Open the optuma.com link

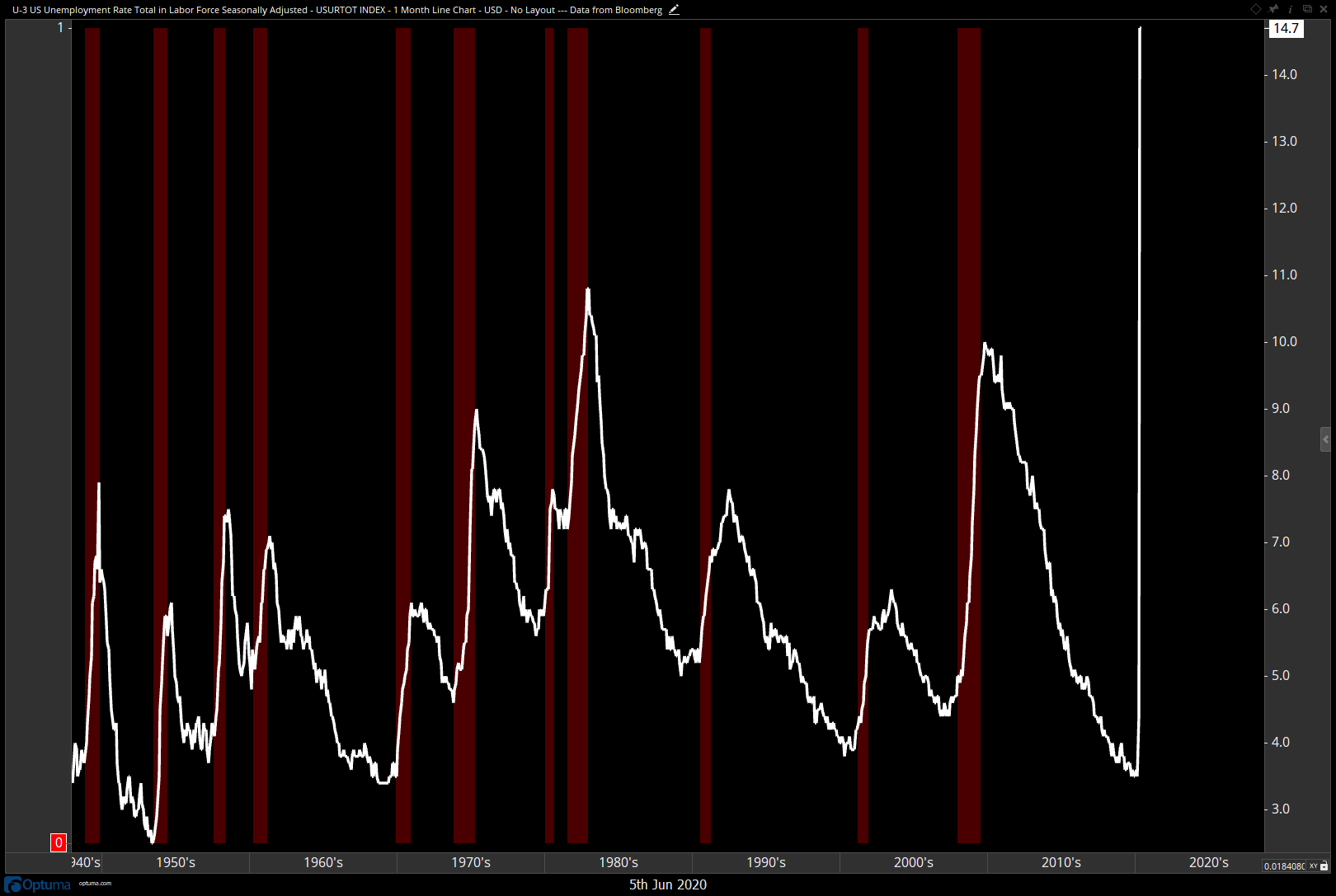pos(95,884)
